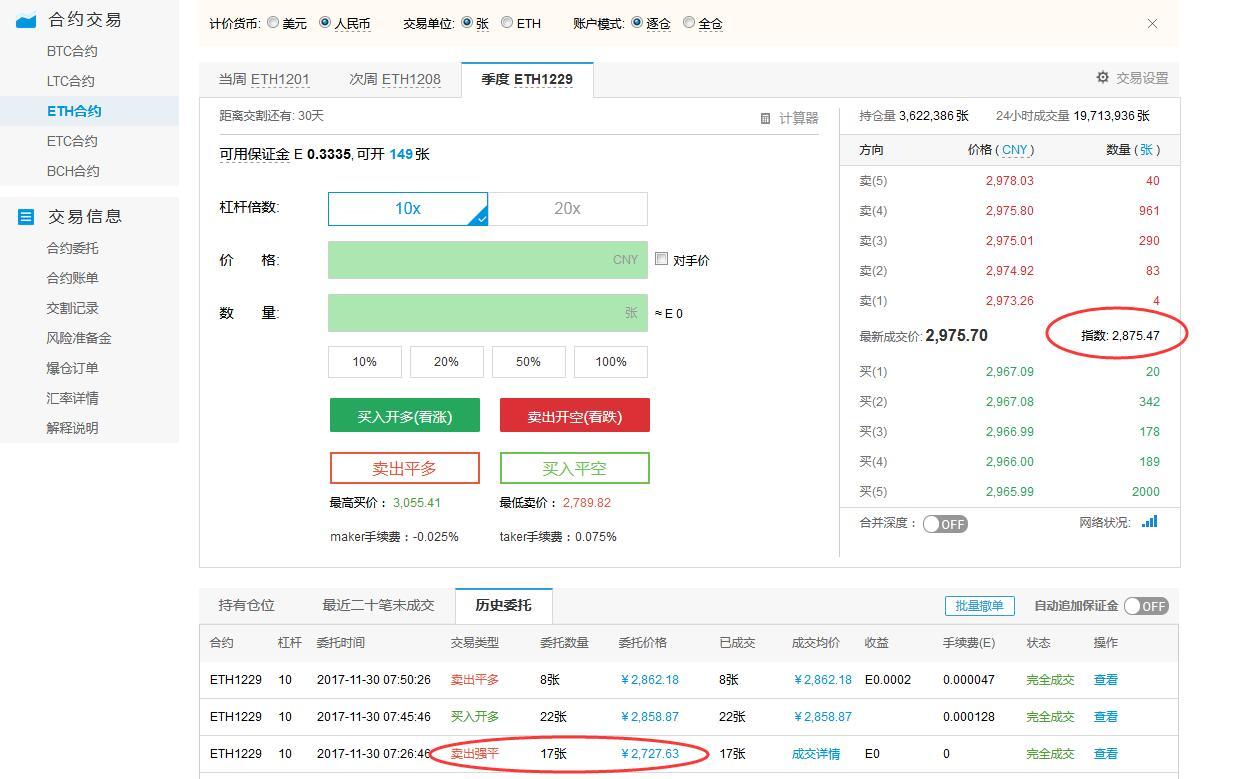Click 买(5) price 2,965.99
Image resolution: width=1248 pixels, height=779 pixels.
pyautogui.click(x=1010, y=492)
